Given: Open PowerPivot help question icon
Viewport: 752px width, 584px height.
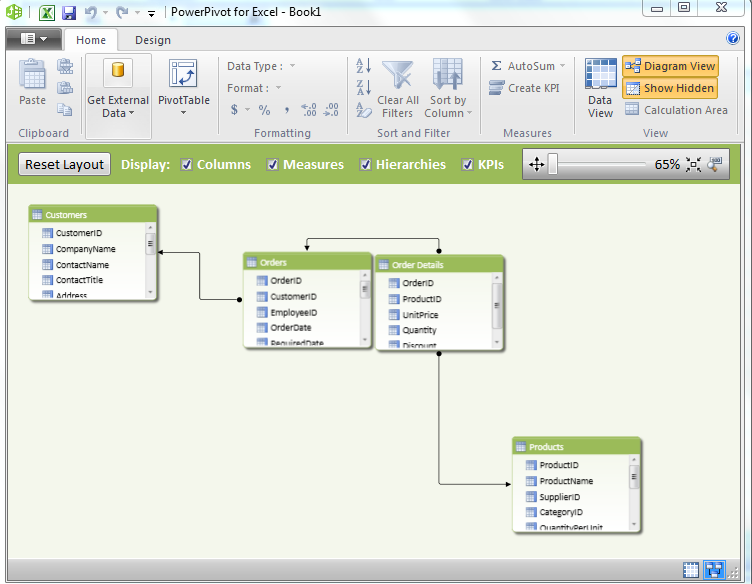Looking at the screenshot, I should (x=733, y=38).
